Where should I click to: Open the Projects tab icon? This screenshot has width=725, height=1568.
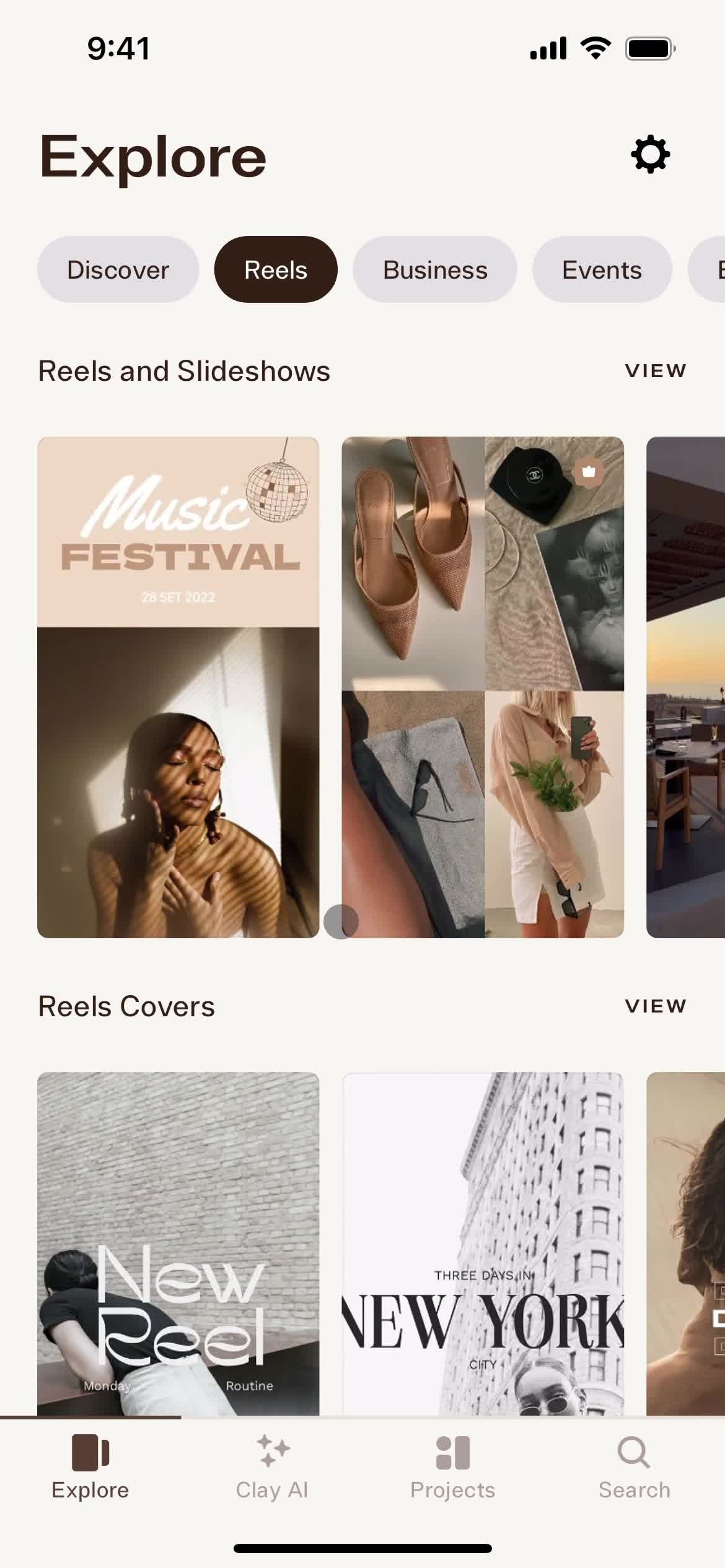[x=453, y=1452]
